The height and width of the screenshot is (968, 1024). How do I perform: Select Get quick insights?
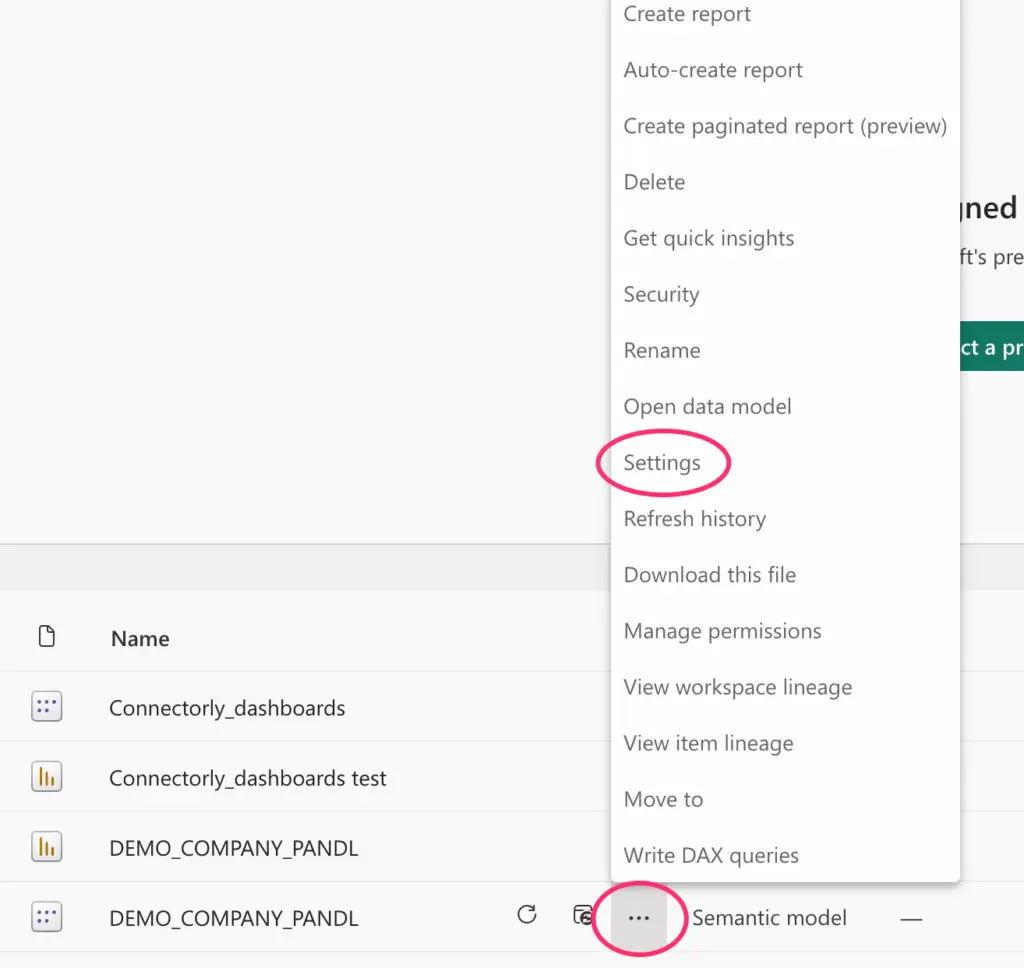[x=708, y=239]
